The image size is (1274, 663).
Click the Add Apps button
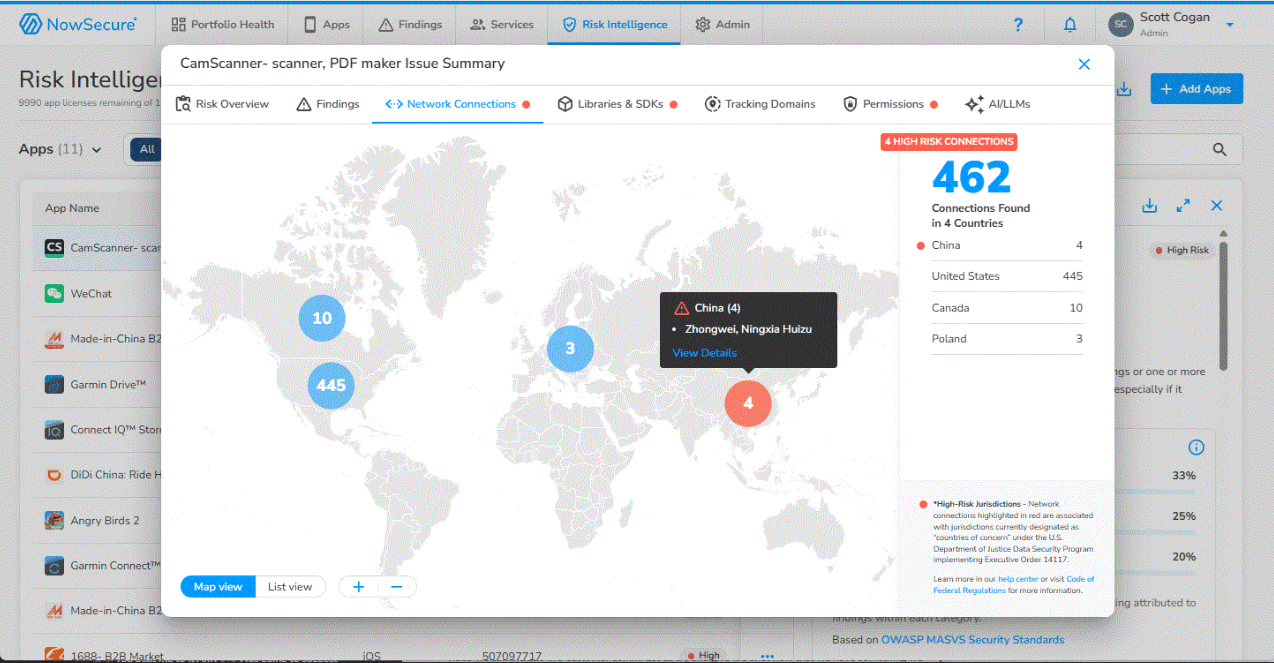(1196, 89)
